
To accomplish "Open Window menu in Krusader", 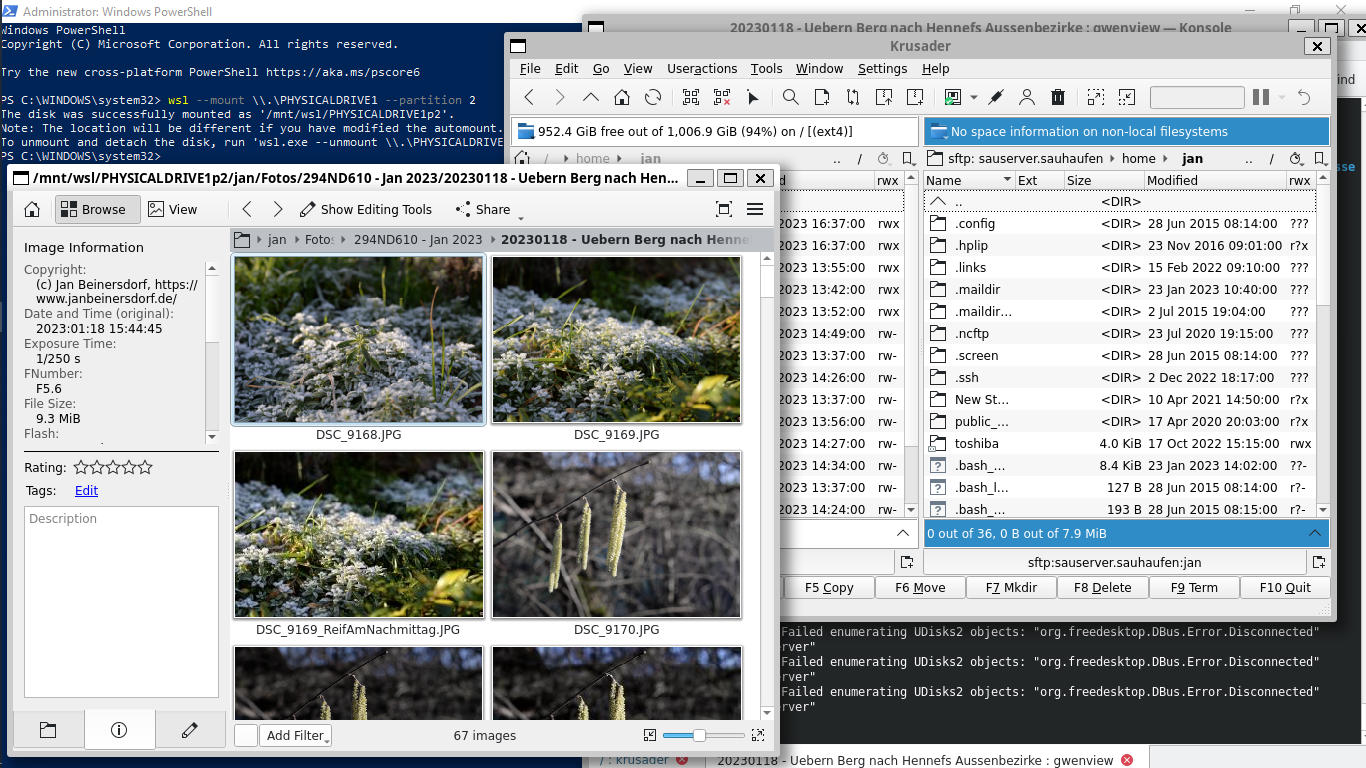I will tap(819, 68).
